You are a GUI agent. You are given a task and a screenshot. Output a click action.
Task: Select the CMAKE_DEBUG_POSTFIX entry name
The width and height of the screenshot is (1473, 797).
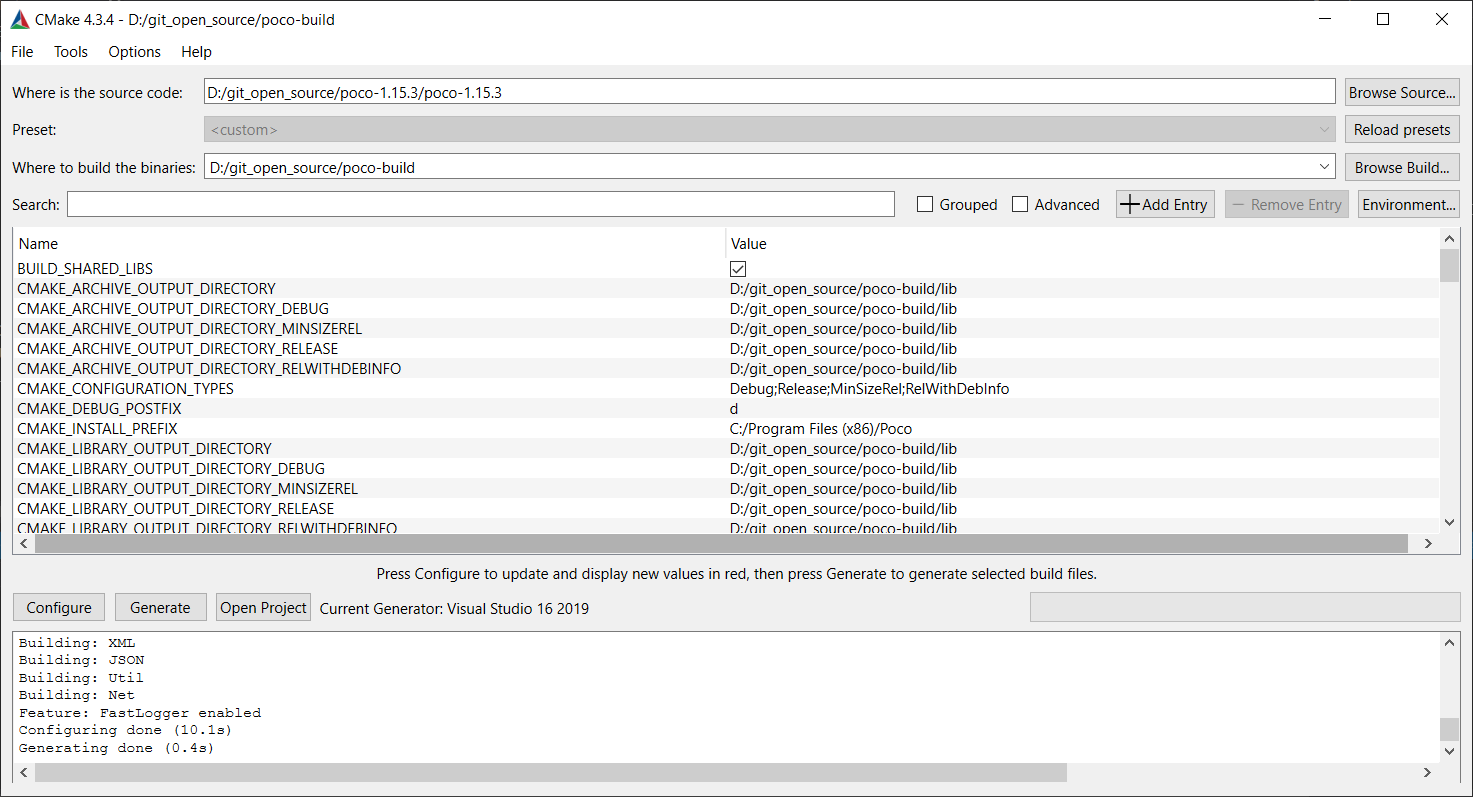pyautogui.click(x=99, y=409)
